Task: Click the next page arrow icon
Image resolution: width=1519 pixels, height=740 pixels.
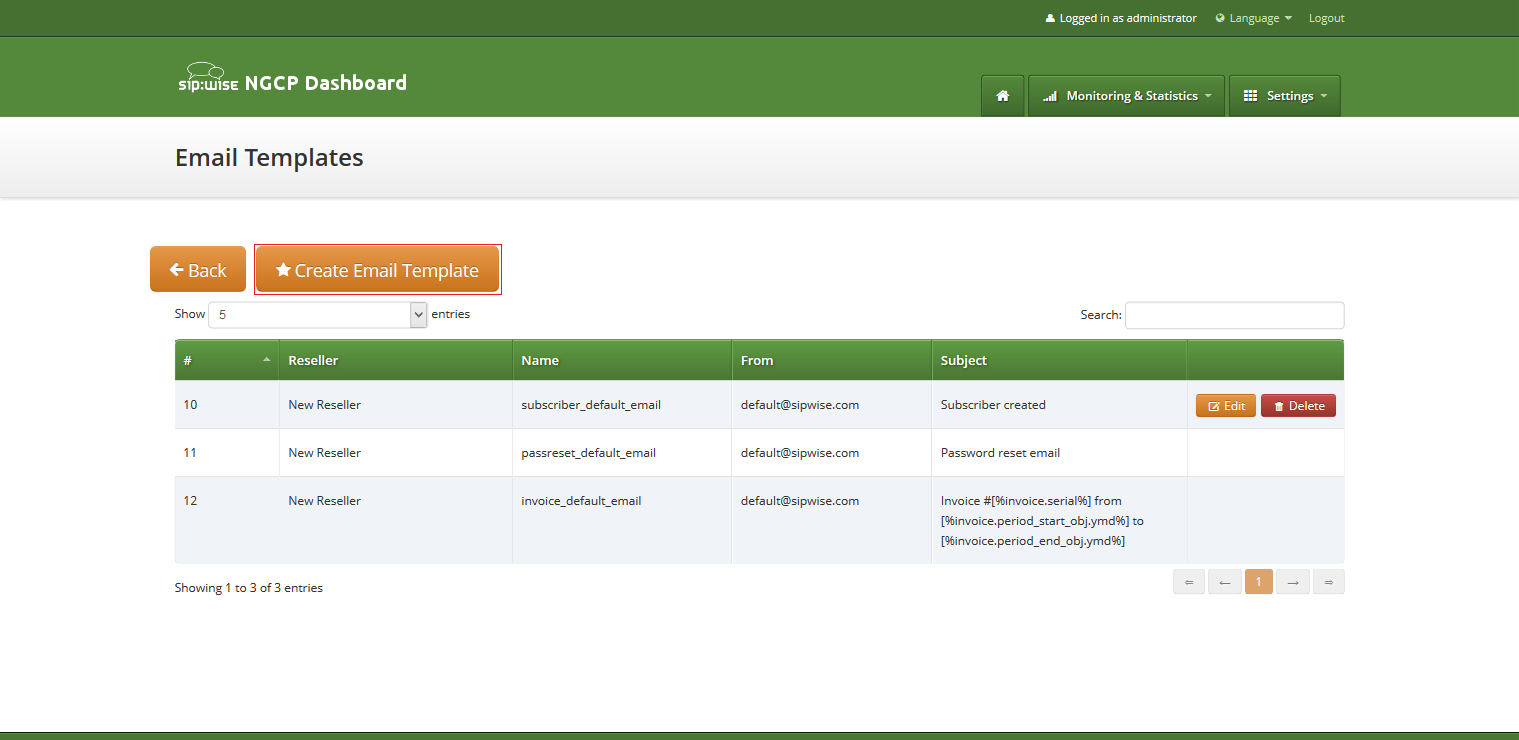Action: tap(1293, 581)
